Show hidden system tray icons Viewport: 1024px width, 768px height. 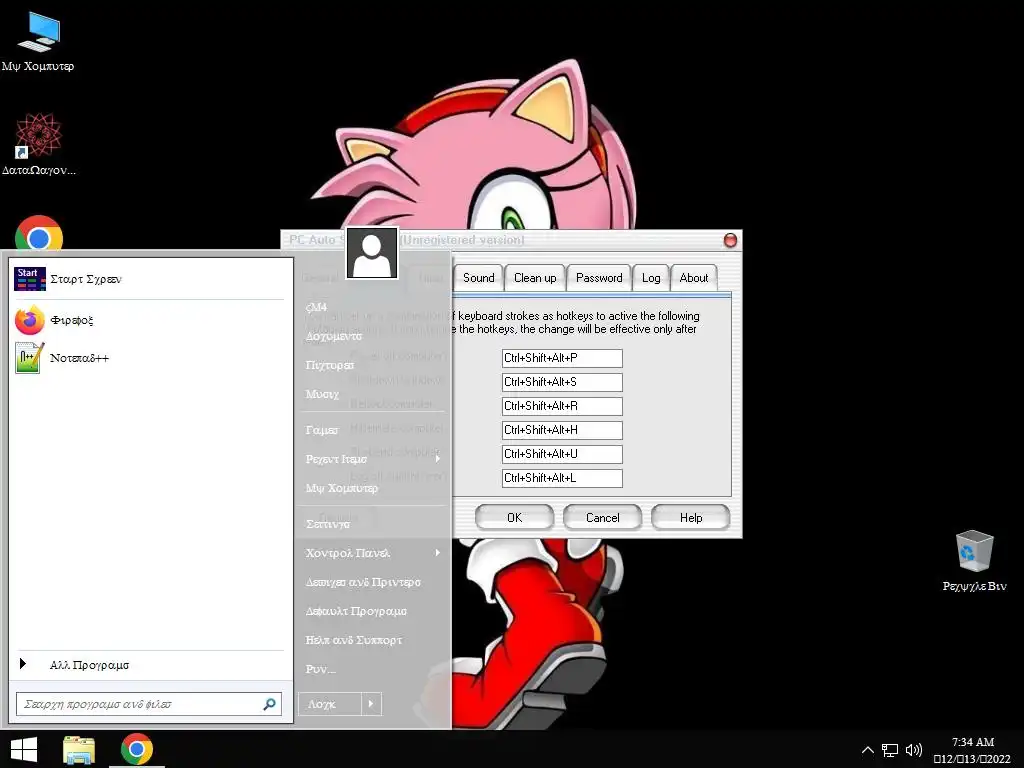coord(867,750)
